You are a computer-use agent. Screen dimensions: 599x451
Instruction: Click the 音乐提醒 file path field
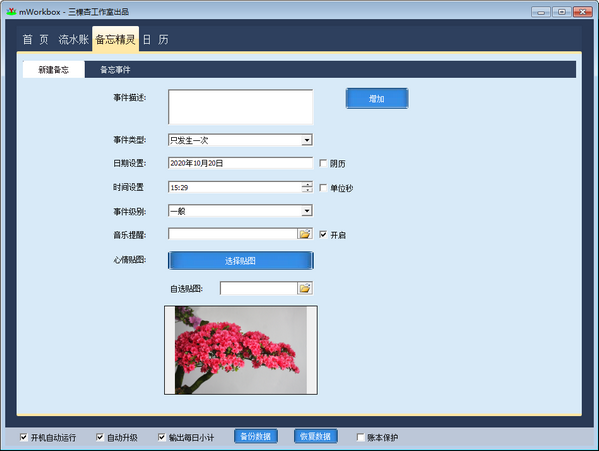pyautogui.click(x=233, y=234)
